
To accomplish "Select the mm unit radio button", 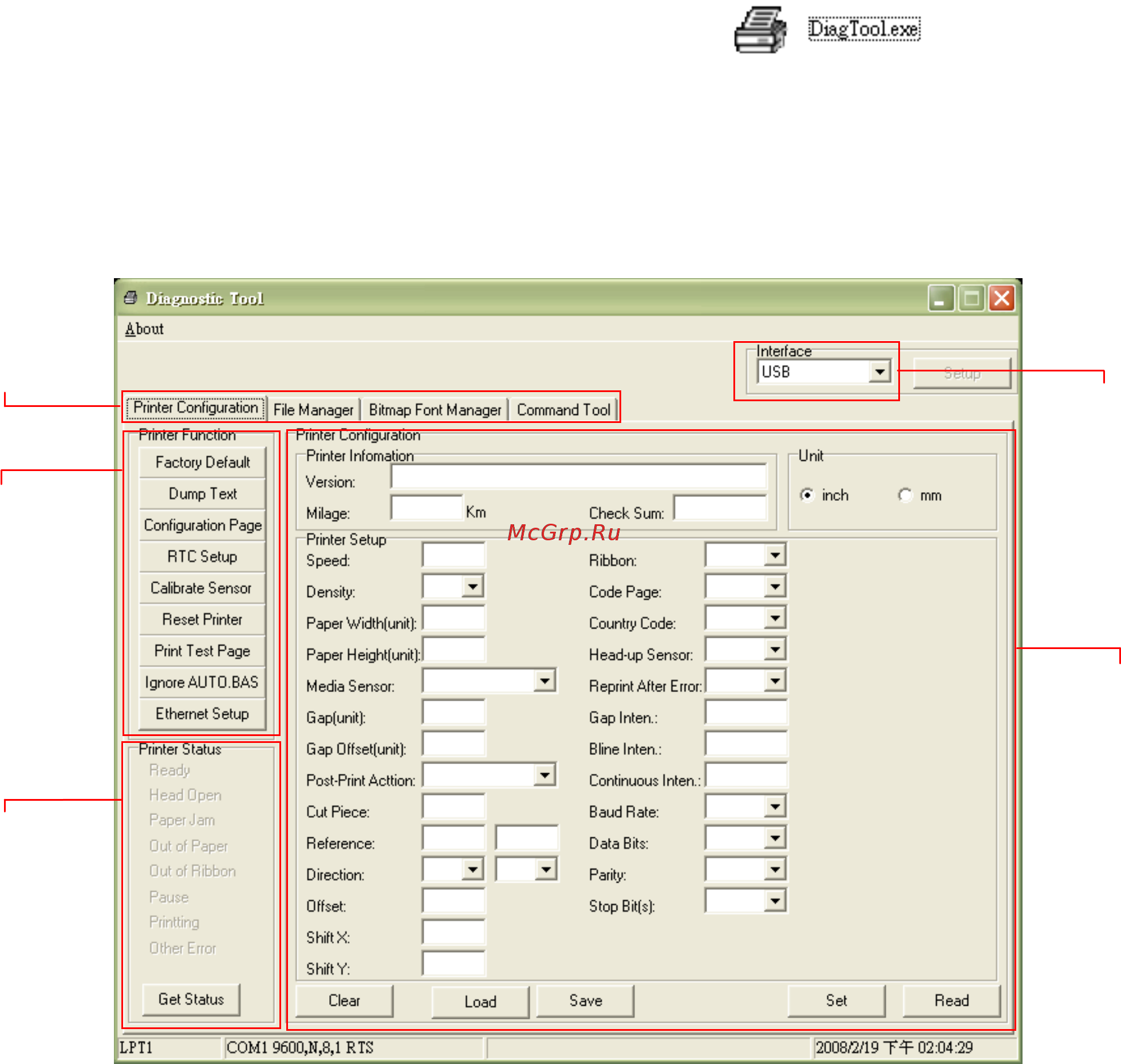I will click(x=905, y=495).
